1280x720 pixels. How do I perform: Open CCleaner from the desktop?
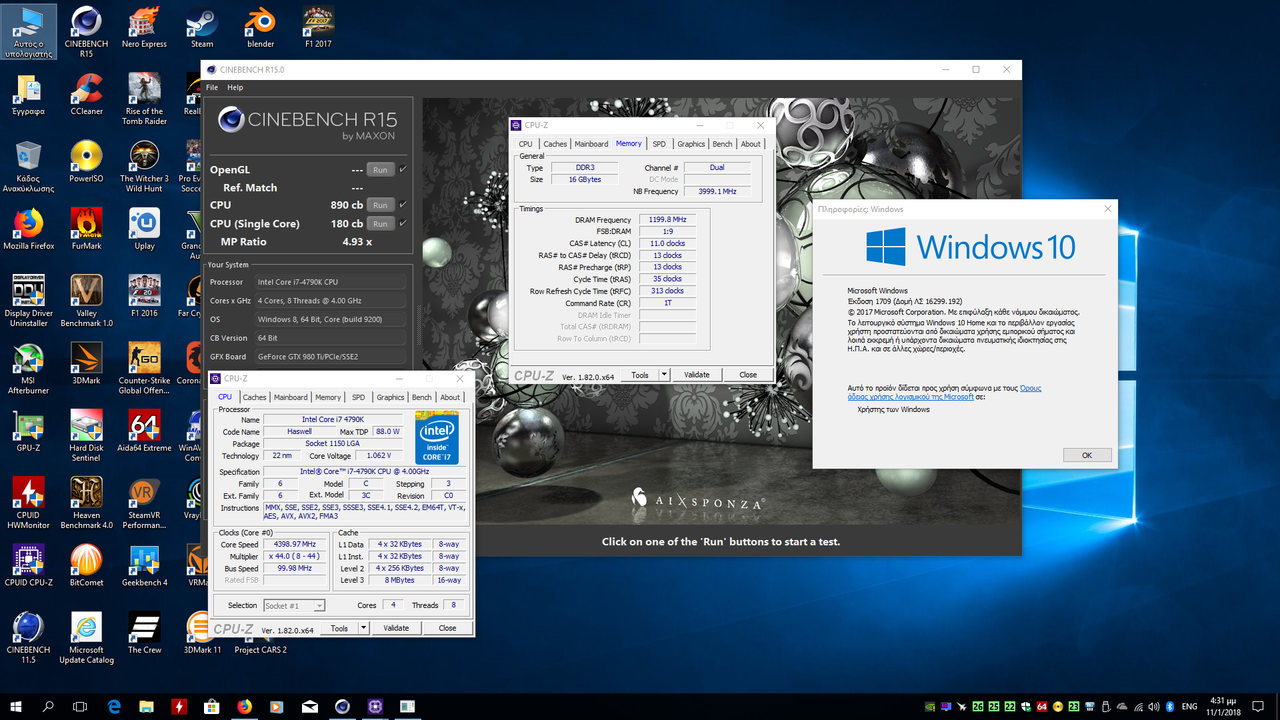pos(86,95)
